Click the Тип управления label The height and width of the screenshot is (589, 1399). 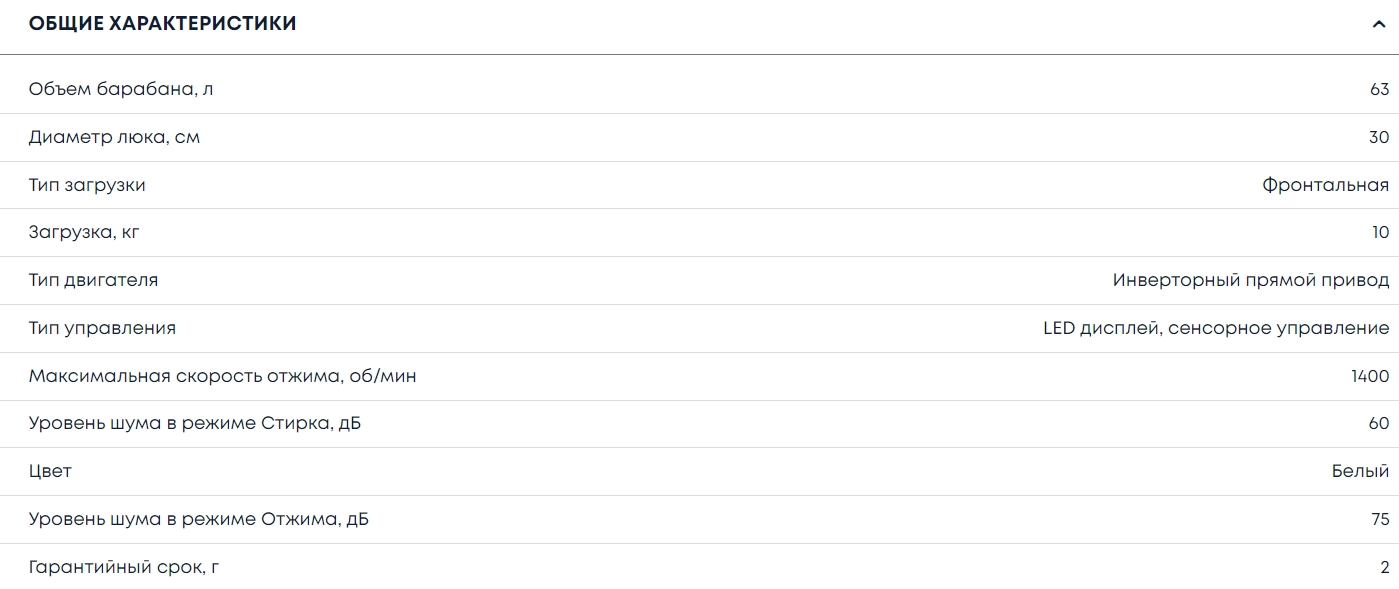pyautogui.click(x=102, y=328)
